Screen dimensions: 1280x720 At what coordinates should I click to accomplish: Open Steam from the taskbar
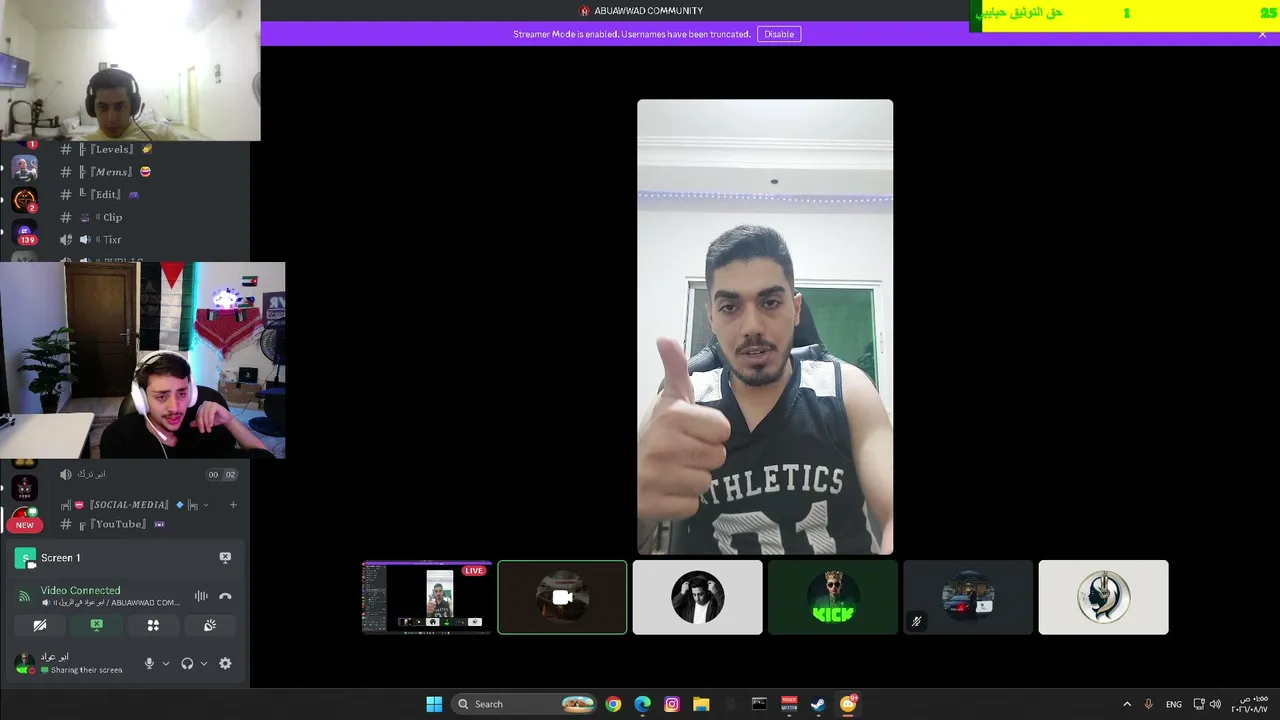[818, 704]
